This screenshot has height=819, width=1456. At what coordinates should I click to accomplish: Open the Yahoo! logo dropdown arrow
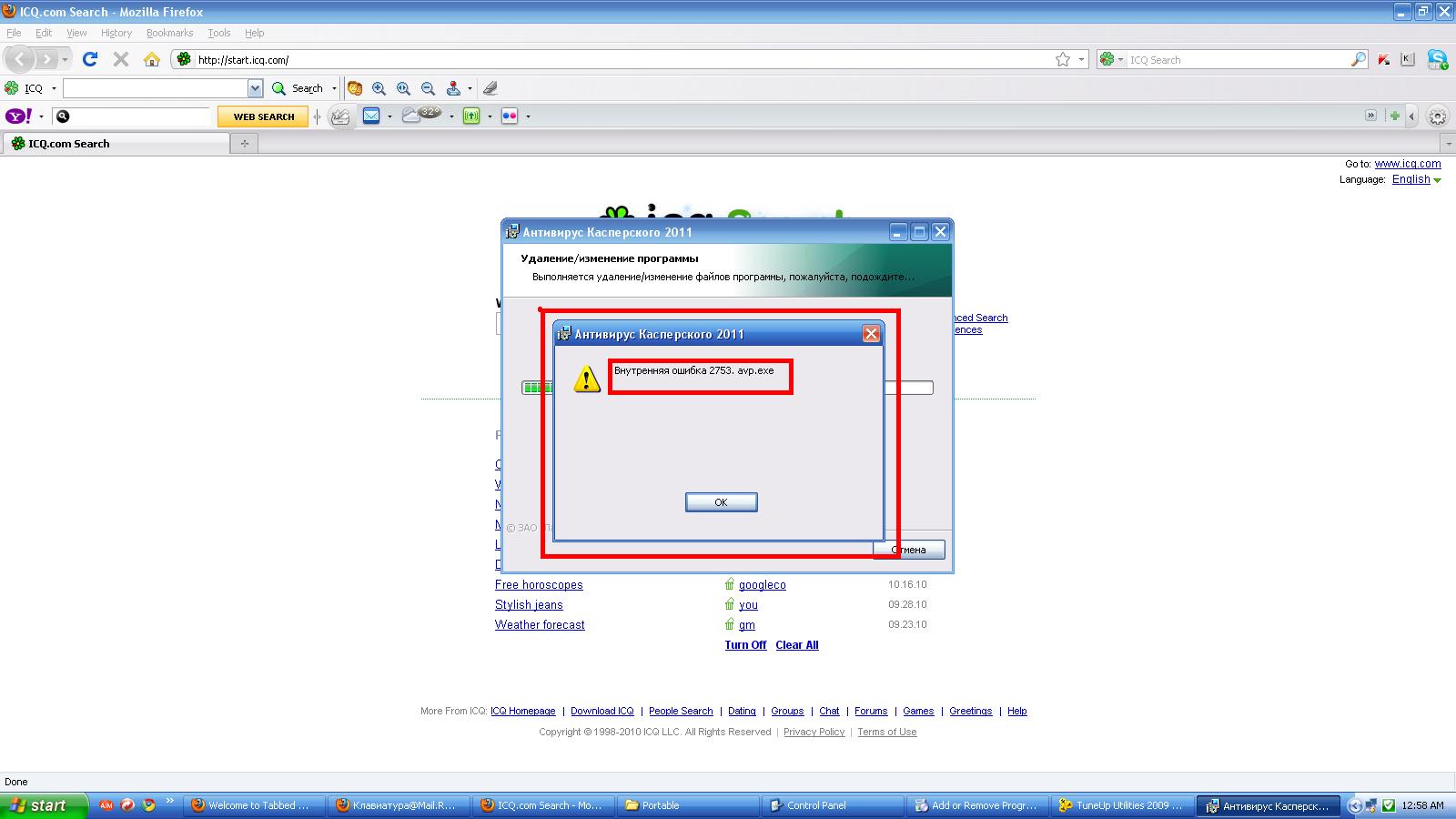pos(41,116)
